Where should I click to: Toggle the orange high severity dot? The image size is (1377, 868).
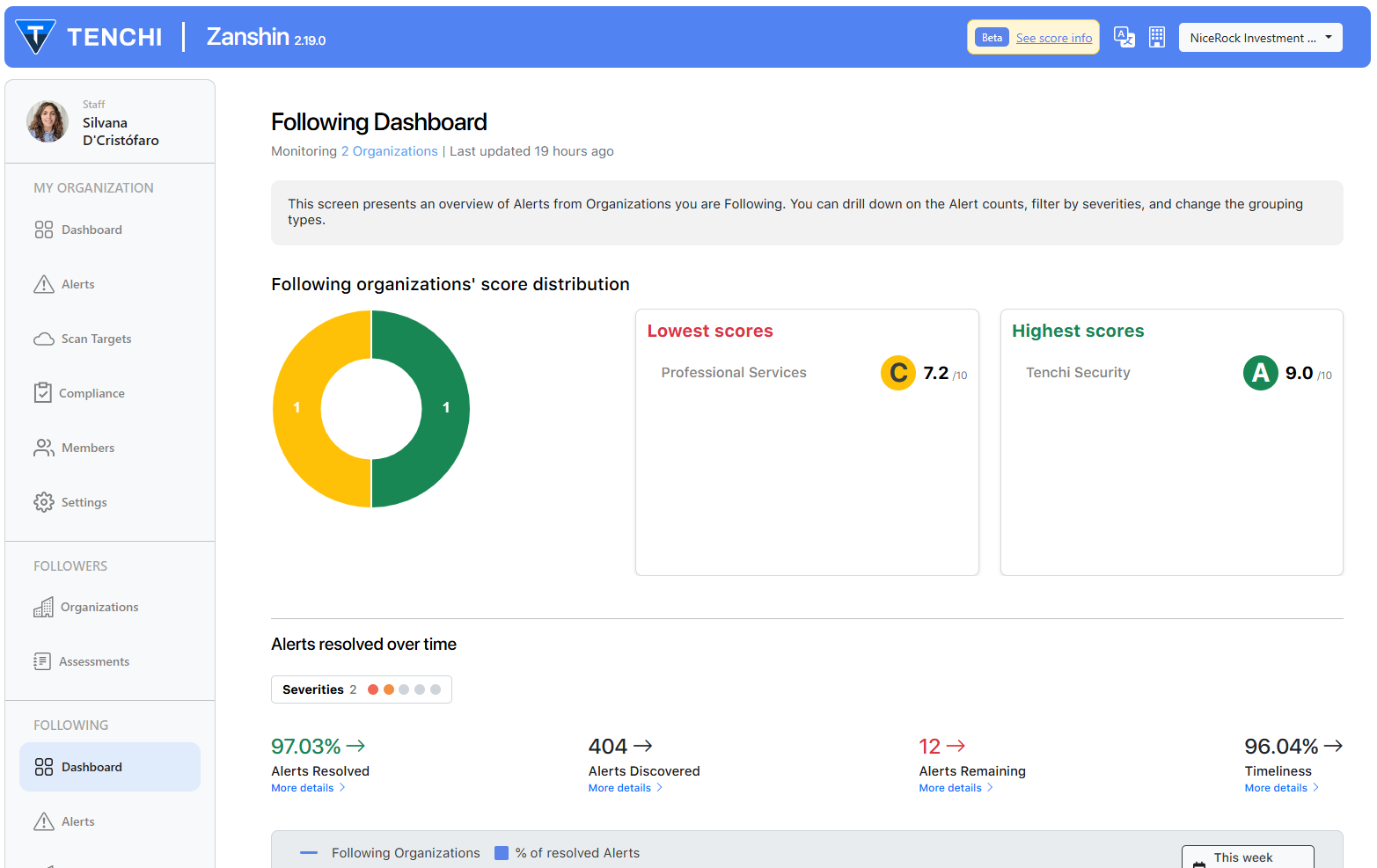coord(389,689)
